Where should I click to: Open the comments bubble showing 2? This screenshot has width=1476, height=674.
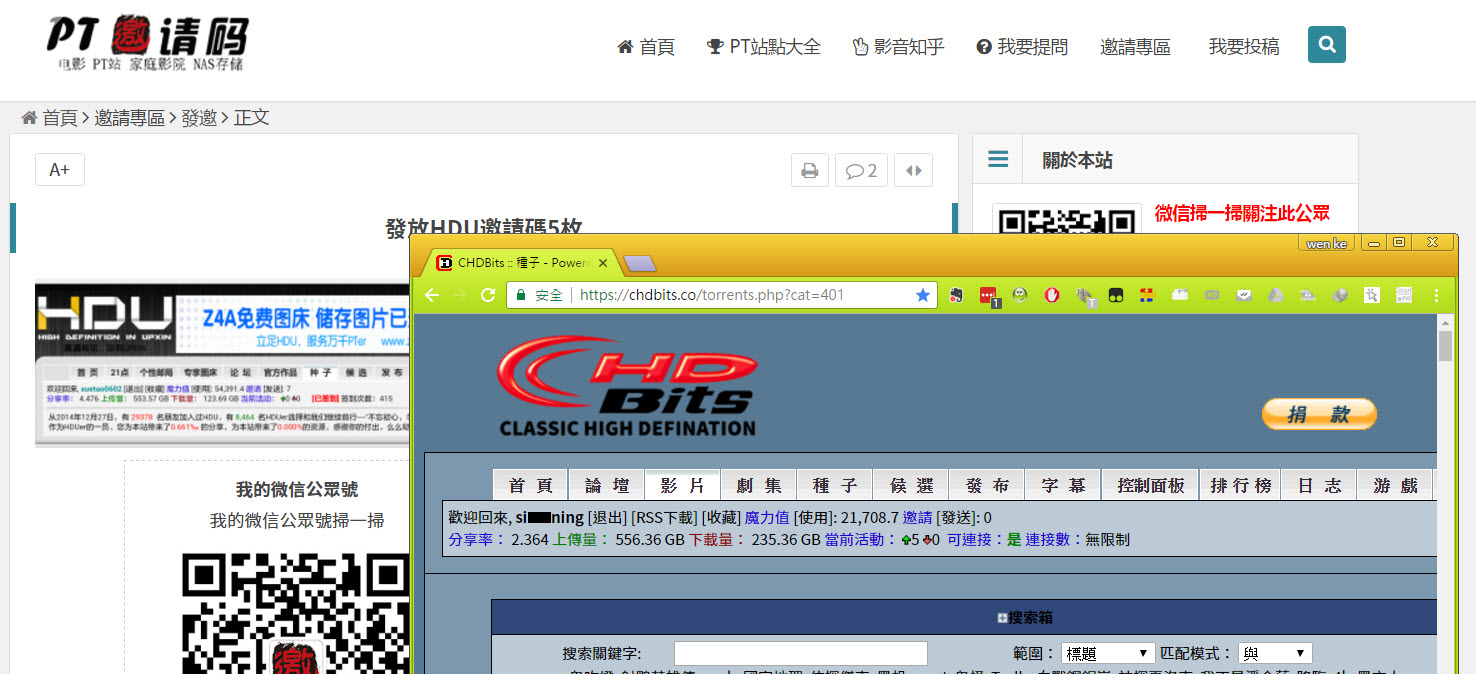861,170
